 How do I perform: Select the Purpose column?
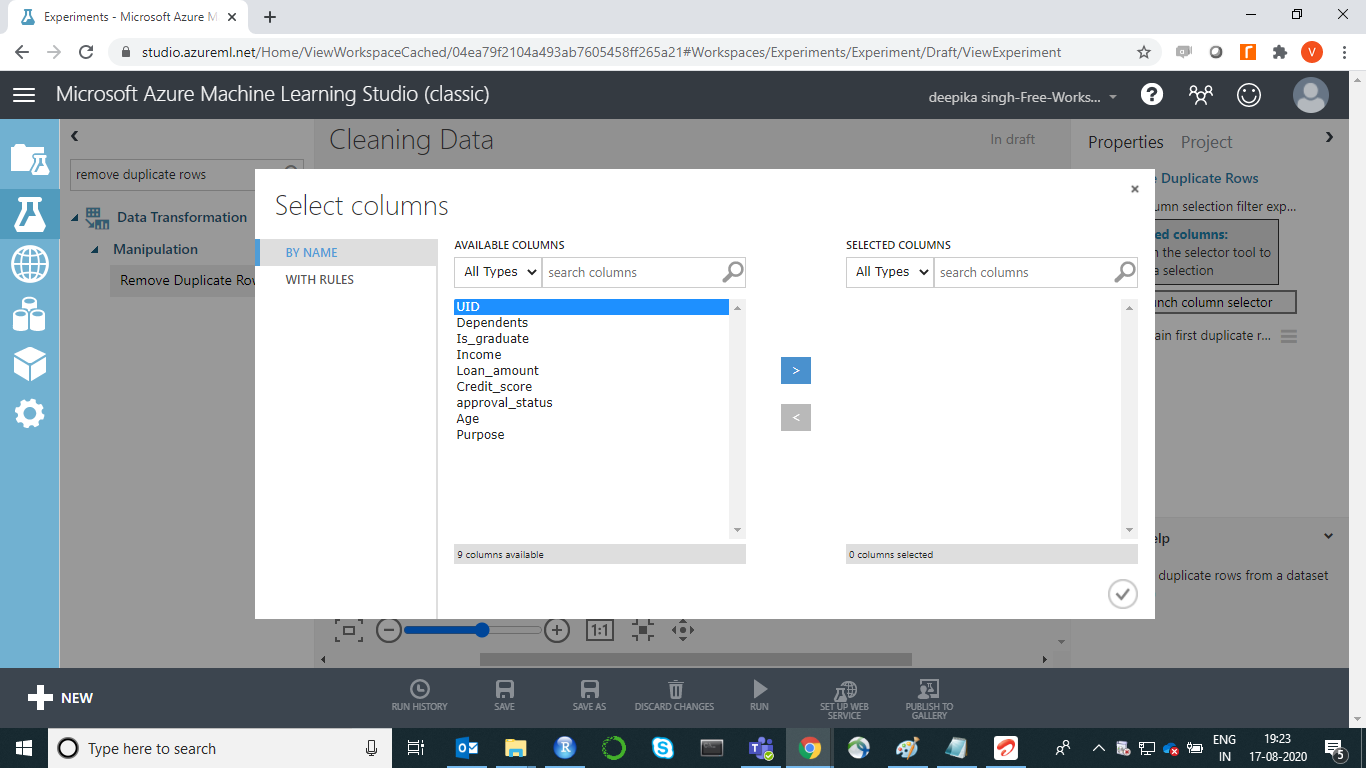592,435
